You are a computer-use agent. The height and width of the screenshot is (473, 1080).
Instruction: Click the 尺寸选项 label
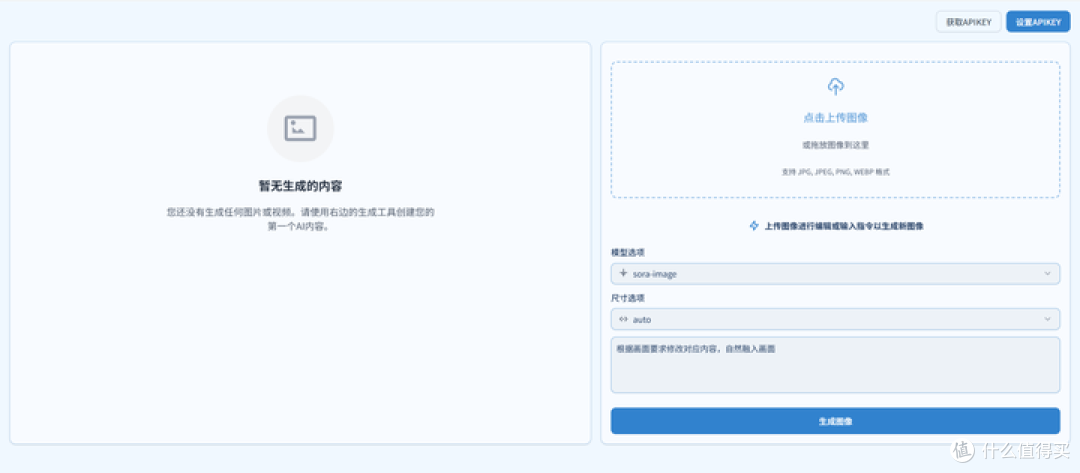pos(627,297)
